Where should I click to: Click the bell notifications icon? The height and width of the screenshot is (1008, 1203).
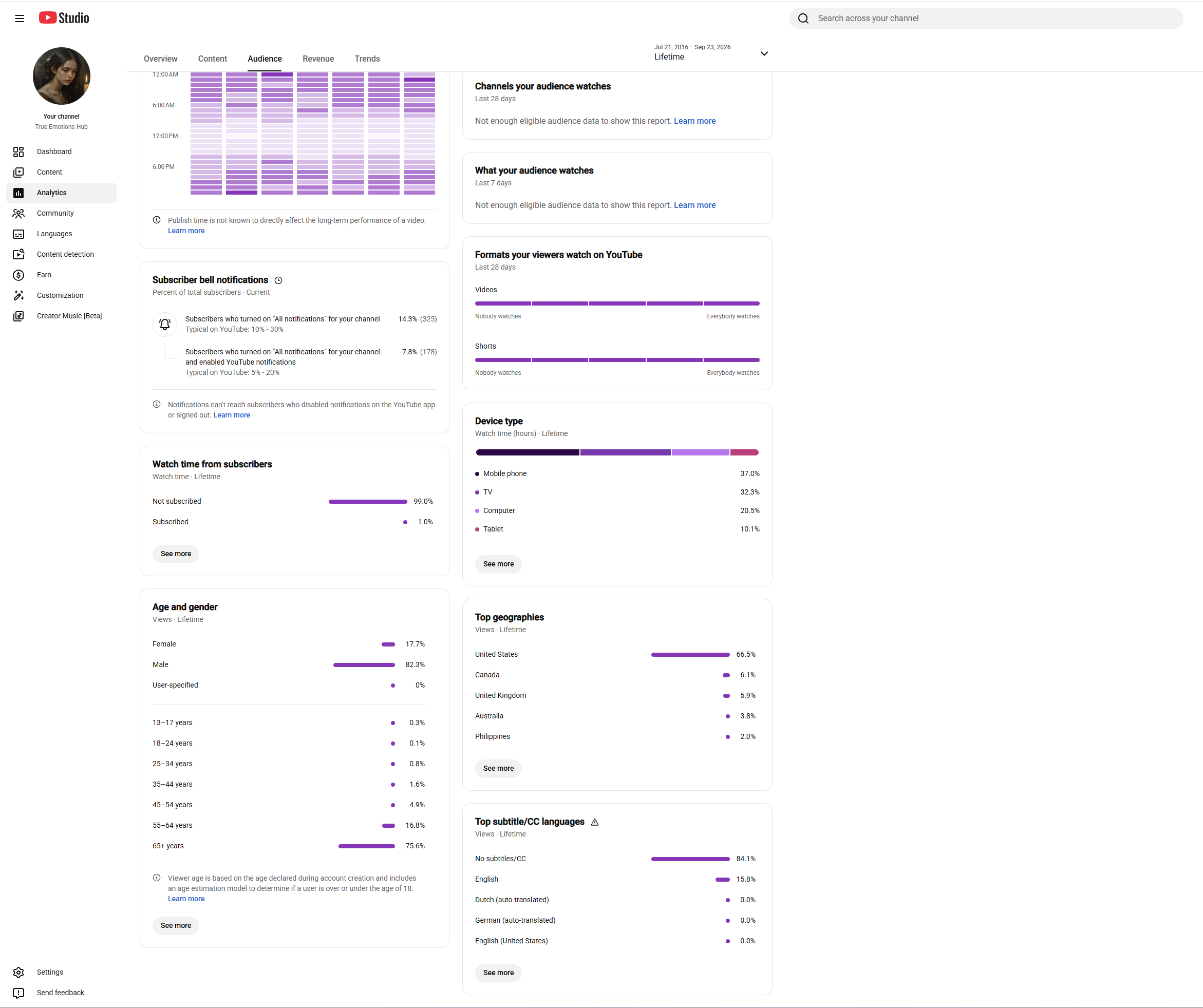coord(164,324)
